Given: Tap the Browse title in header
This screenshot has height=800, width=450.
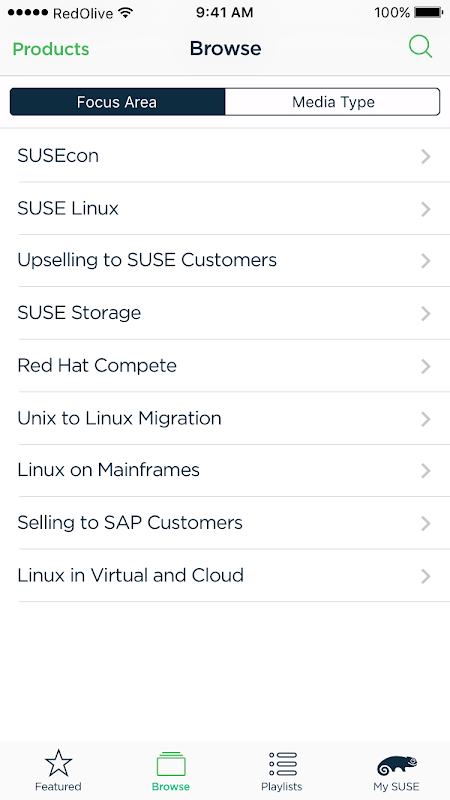Looking at the screenshot, I should point(226,48).
